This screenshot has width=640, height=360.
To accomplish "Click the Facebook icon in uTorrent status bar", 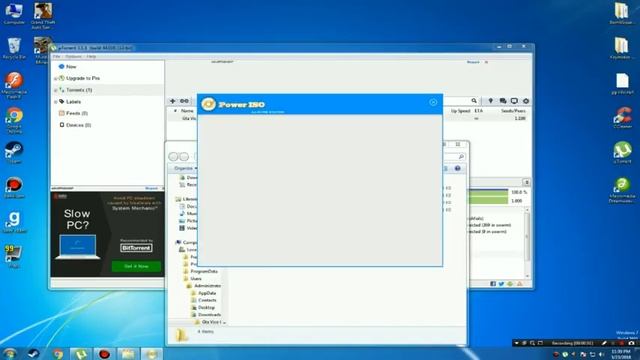I will click(x=493, y=284).
